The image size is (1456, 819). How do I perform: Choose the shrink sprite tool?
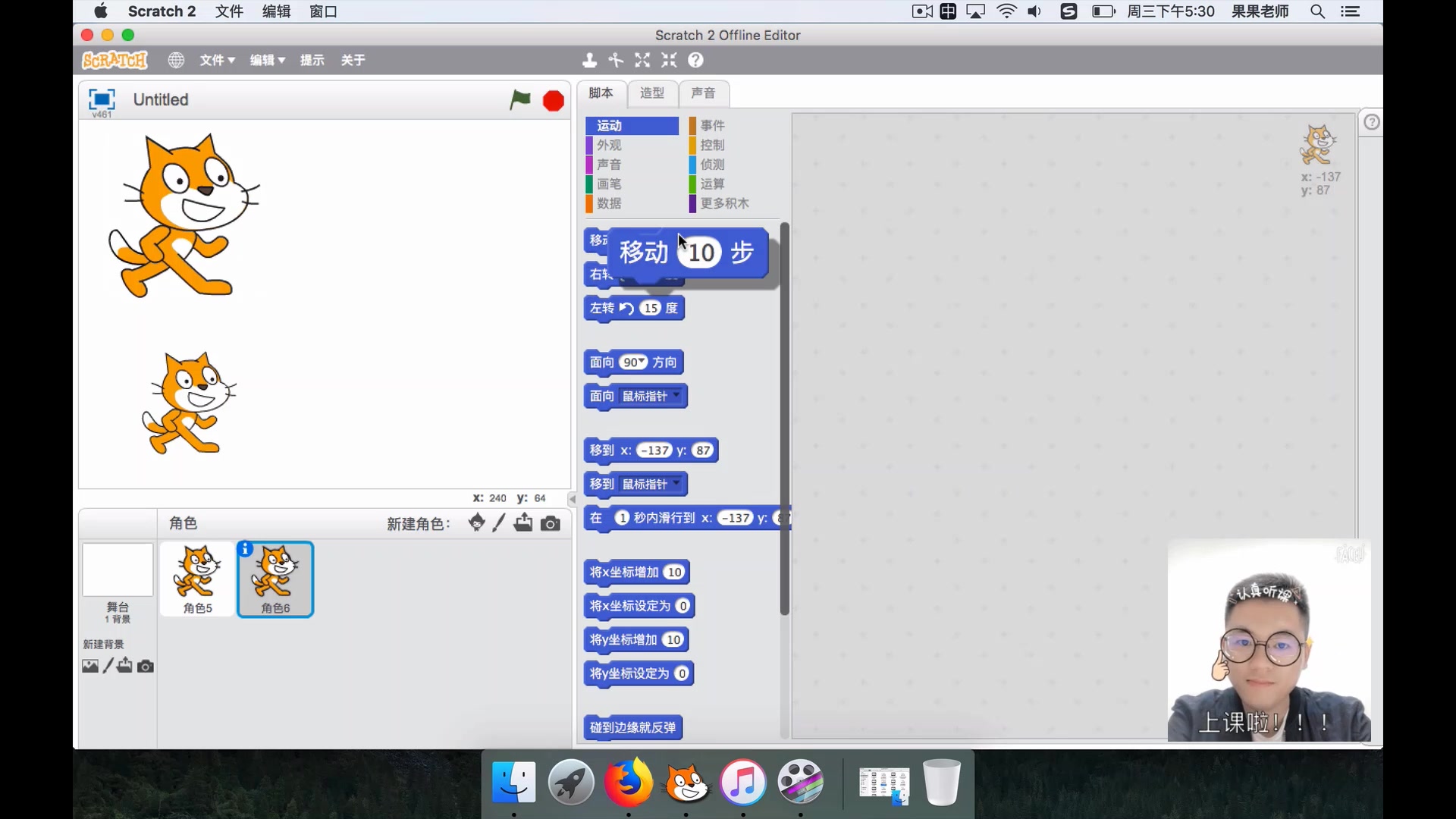[669, 60]
